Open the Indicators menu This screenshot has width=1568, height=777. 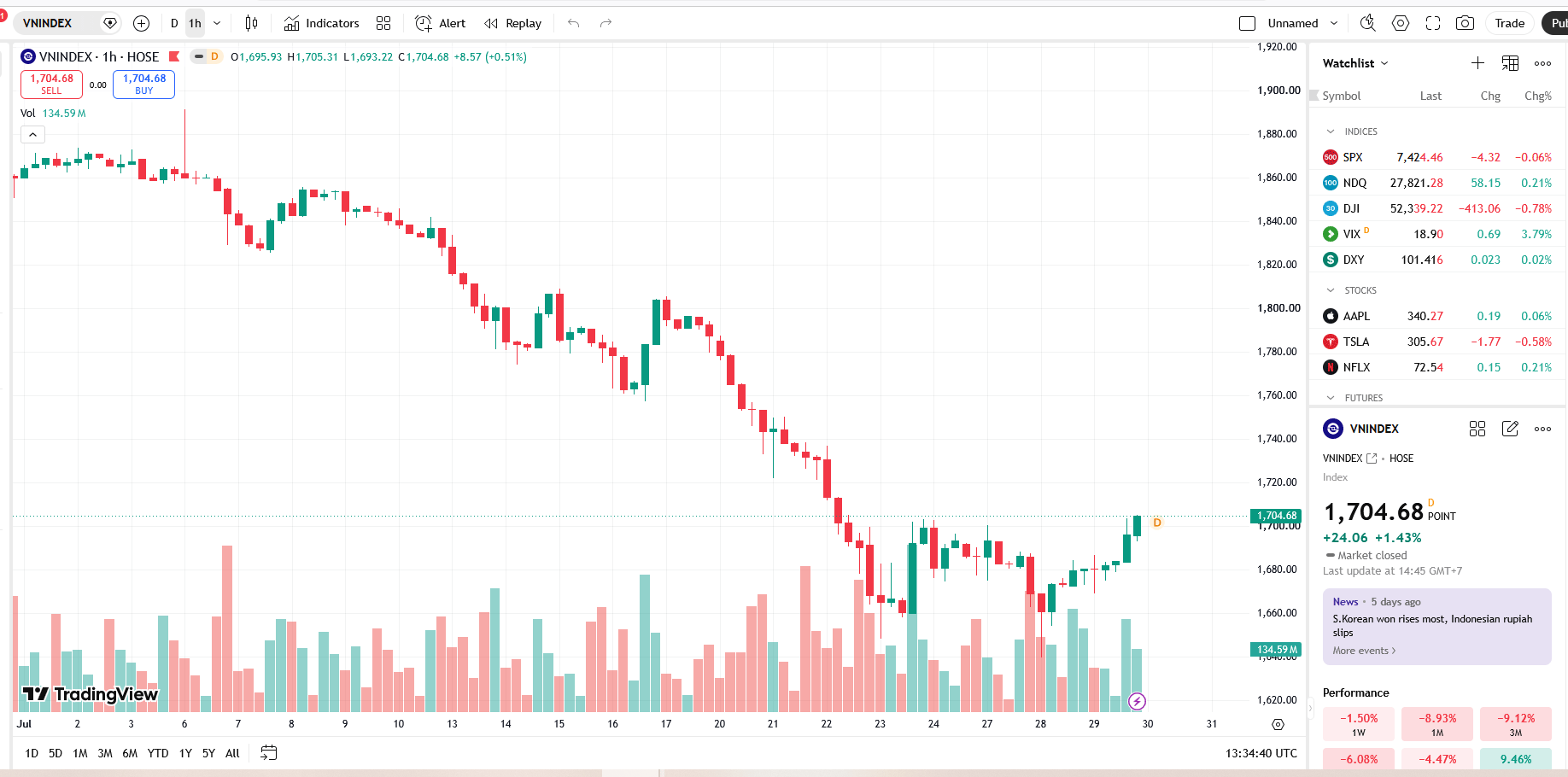click(322, 23)
